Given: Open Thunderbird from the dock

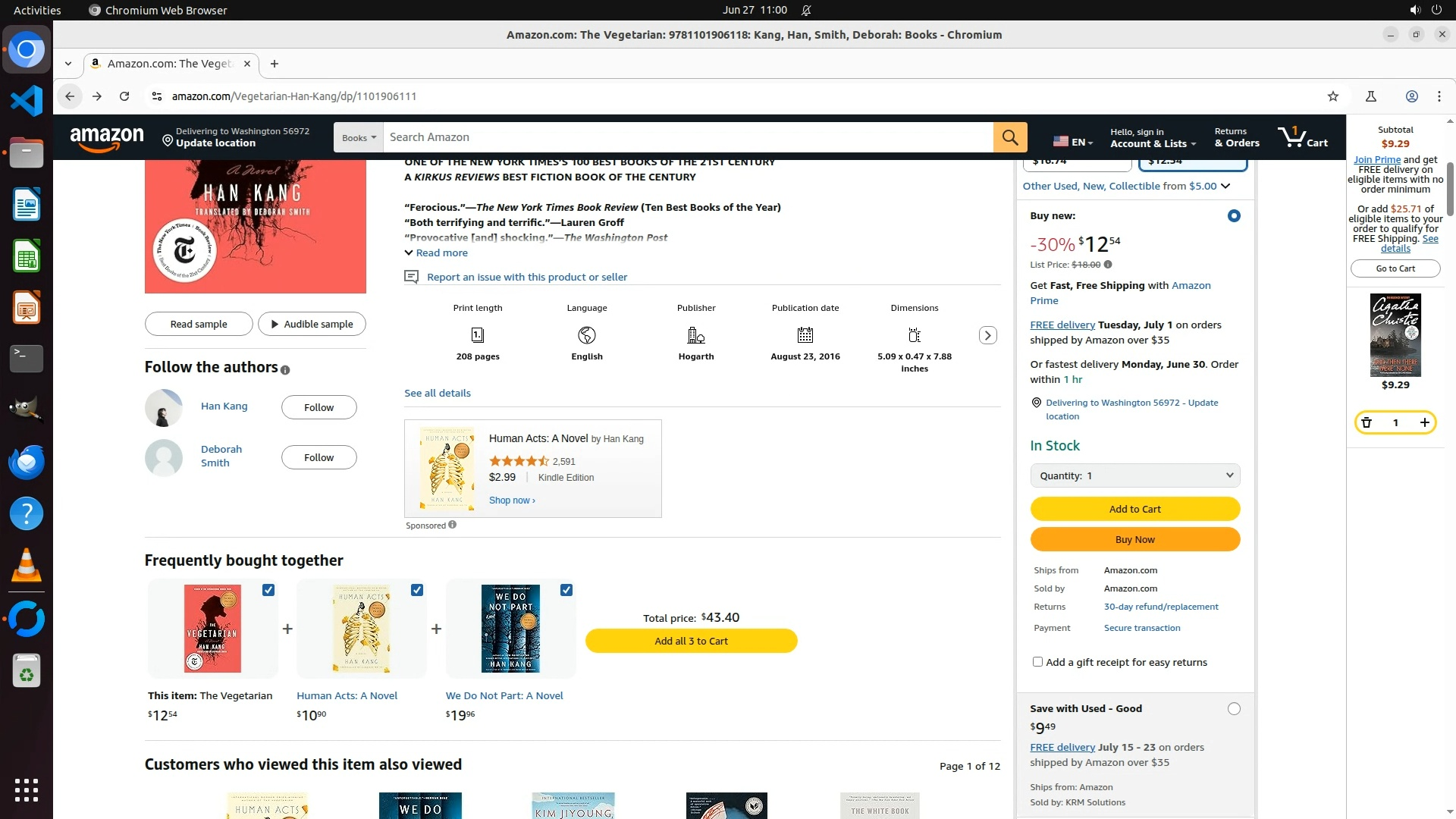Looking at the screenshot, I should tap(27, 462).
